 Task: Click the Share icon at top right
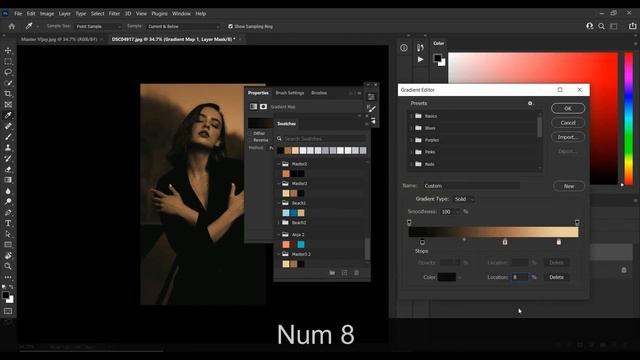[x=632, y=26]
